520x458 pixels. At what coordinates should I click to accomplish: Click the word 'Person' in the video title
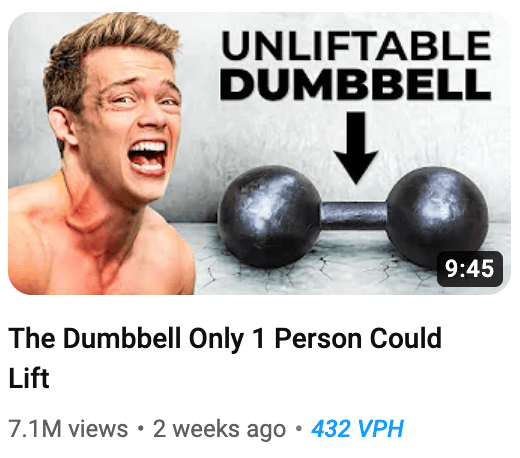point(318,338)
